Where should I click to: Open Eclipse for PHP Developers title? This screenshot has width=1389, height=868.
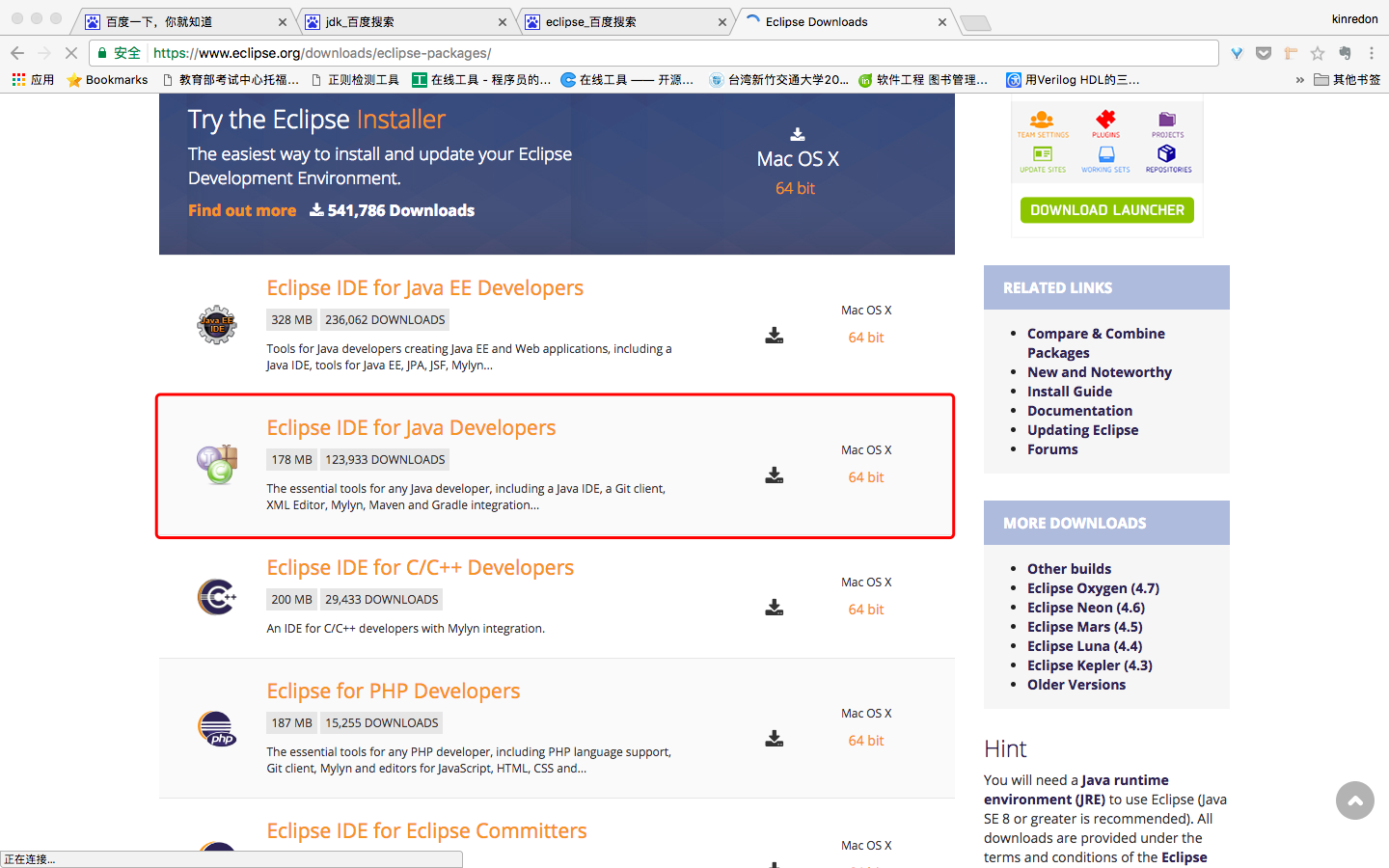click(x=394, y=692)
